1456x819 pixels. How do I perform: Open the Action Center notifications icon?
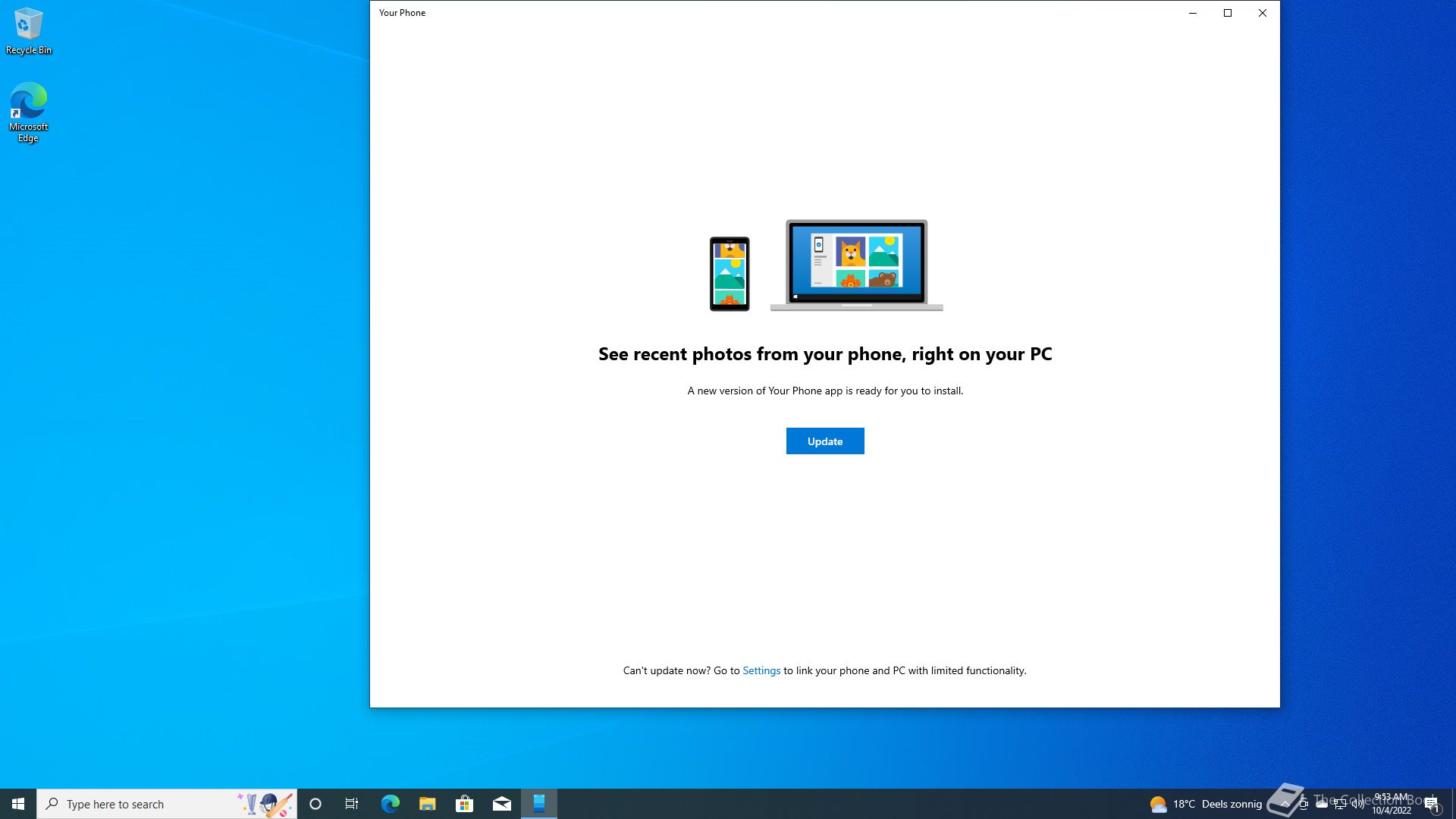pos(1432,804)
